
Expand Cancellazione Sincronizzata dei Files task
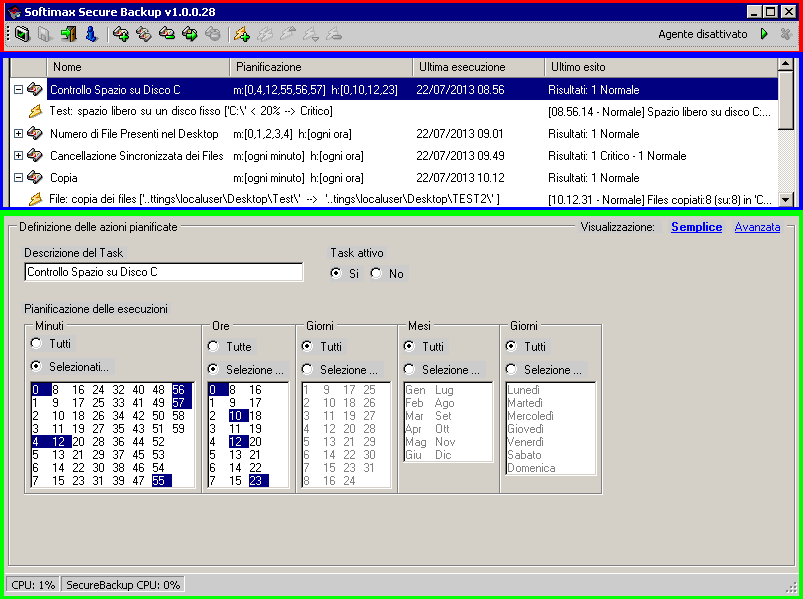18,156
